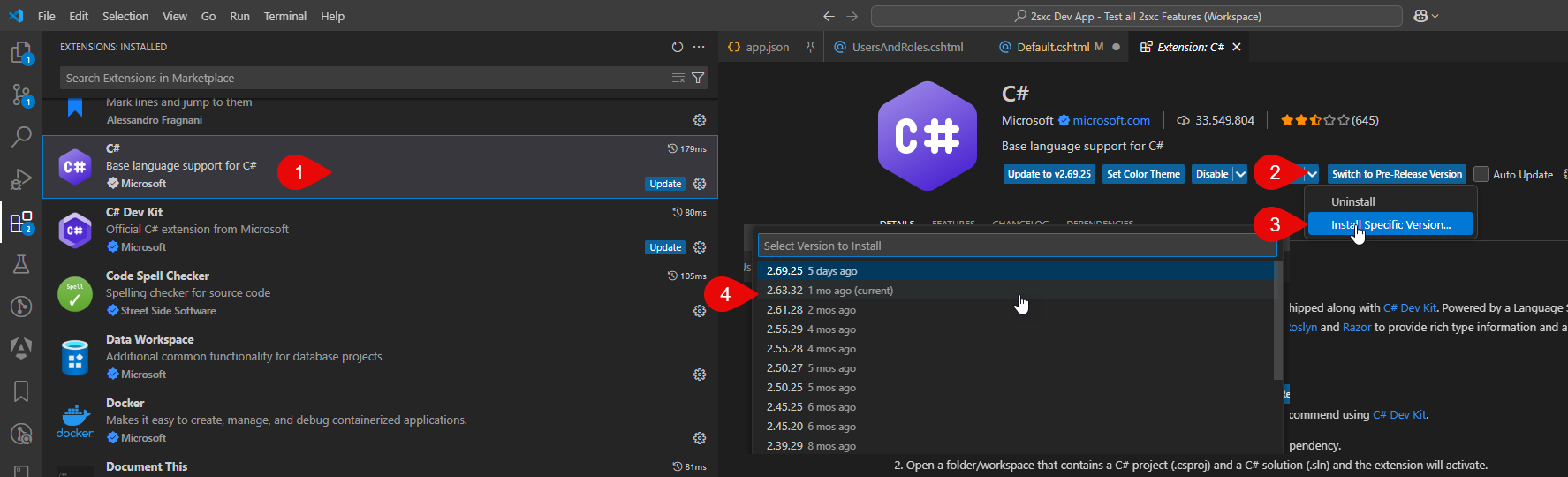Open extensions view more actions menu

[x=699, y=47]
